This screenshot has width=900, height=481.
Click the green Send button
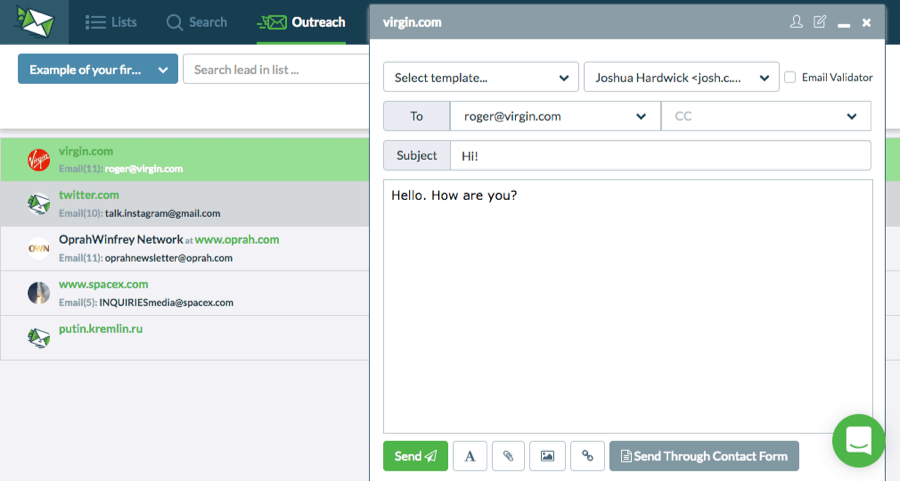click(x=415, y=456)
